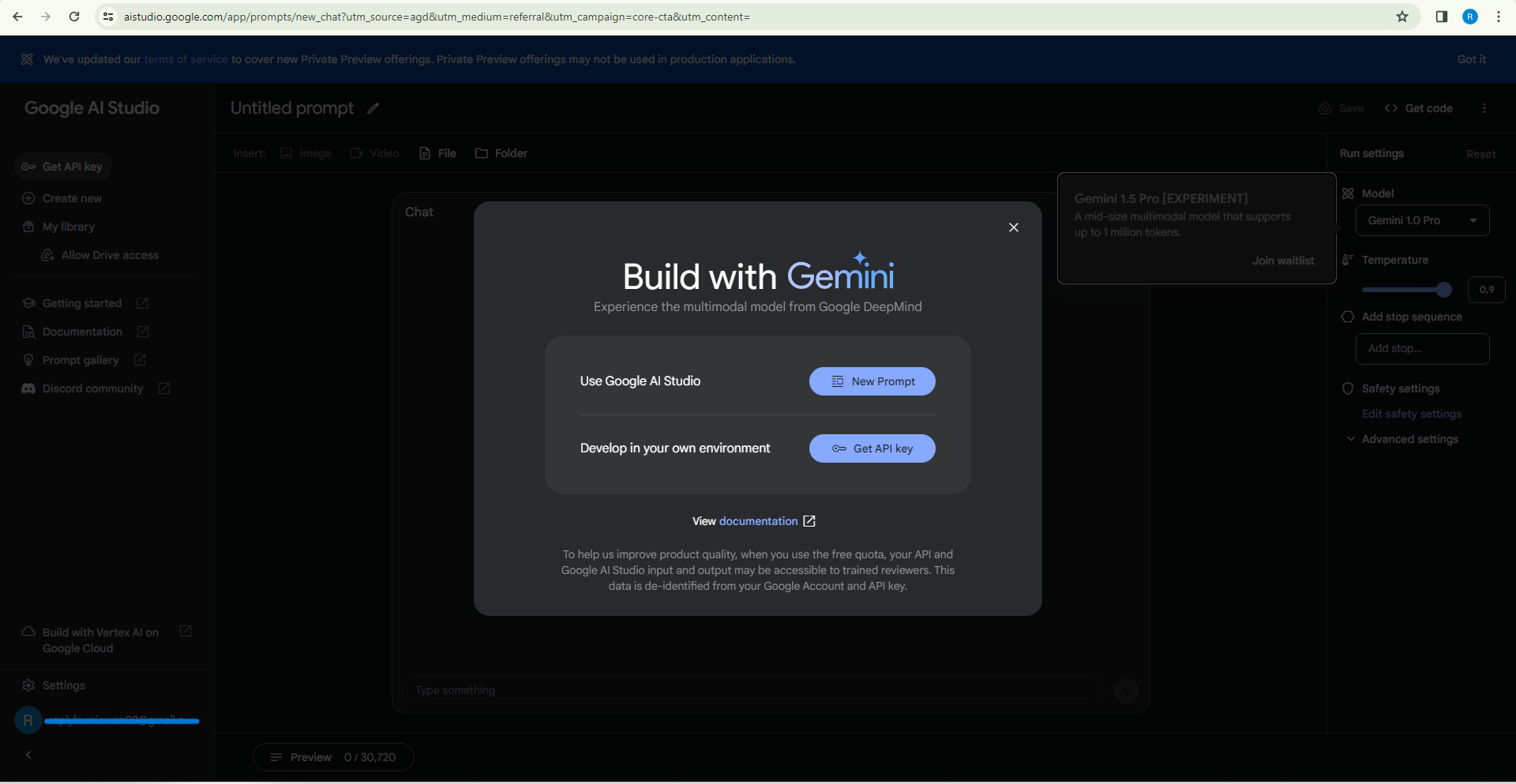
Task: Open the Prompt gallery
Action: (81, 359)
